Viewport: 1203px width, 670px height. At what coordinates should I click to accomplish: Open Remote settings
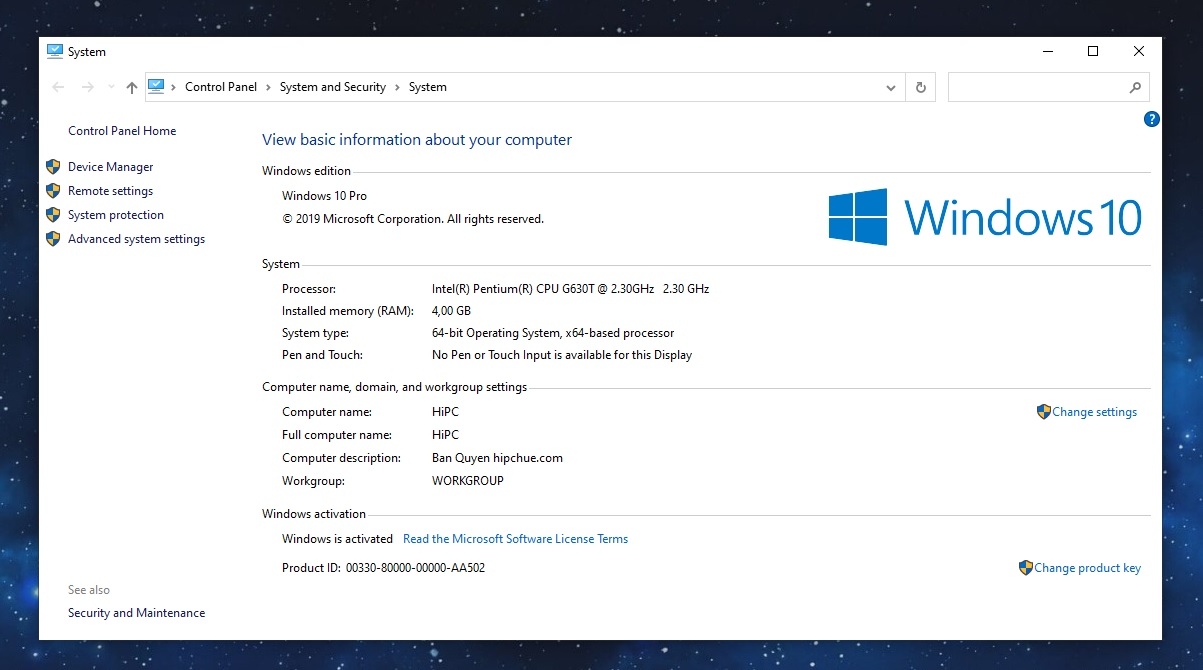pos(111,191)
